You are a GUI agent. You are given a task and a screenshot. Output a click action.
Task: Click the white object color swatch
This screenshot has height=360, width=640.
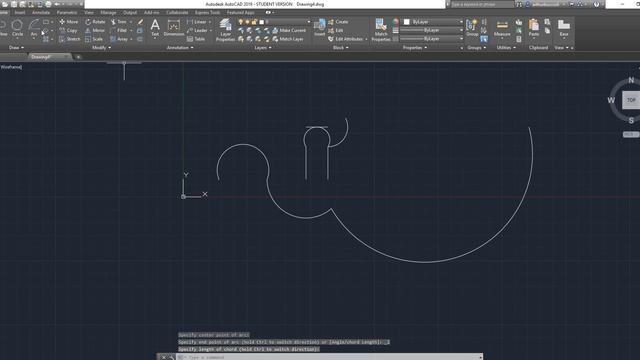coord(407,22)
